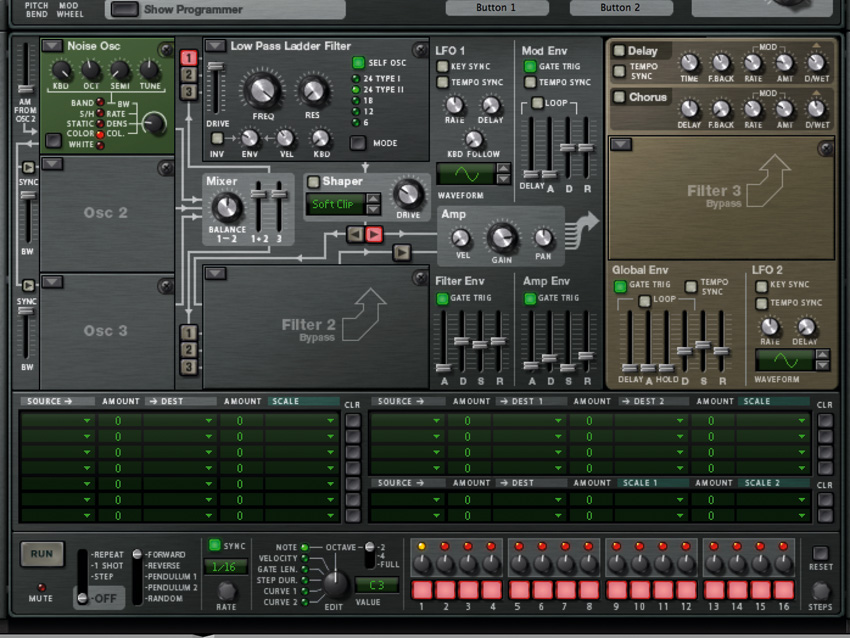Click the sequencer 1/16 resolution display
850x638 pixels.
coord(226,567)
